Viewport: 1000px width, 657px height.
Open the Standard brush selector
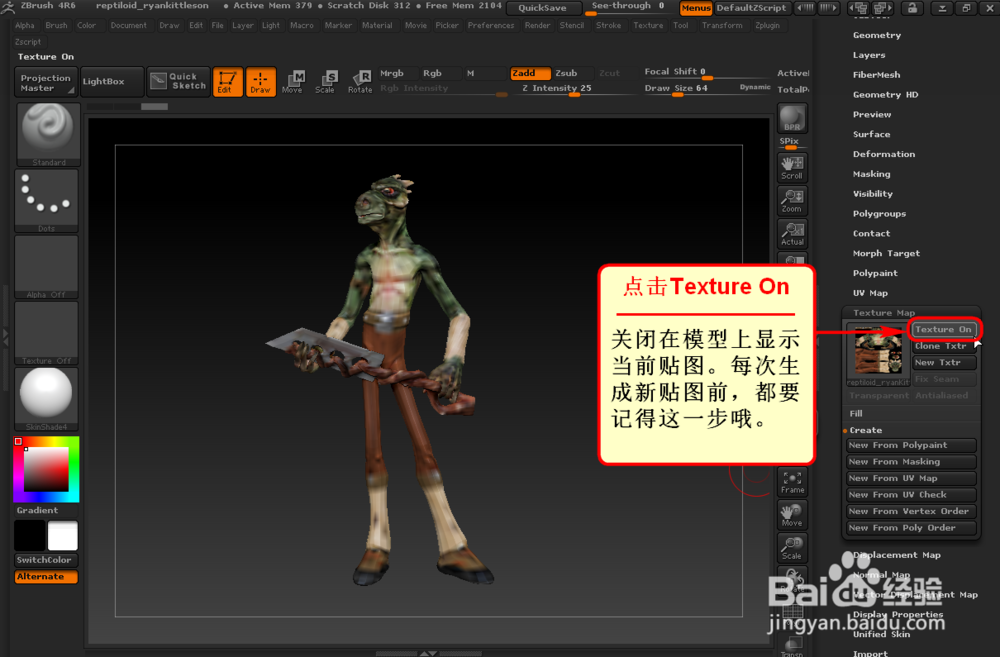47,135
